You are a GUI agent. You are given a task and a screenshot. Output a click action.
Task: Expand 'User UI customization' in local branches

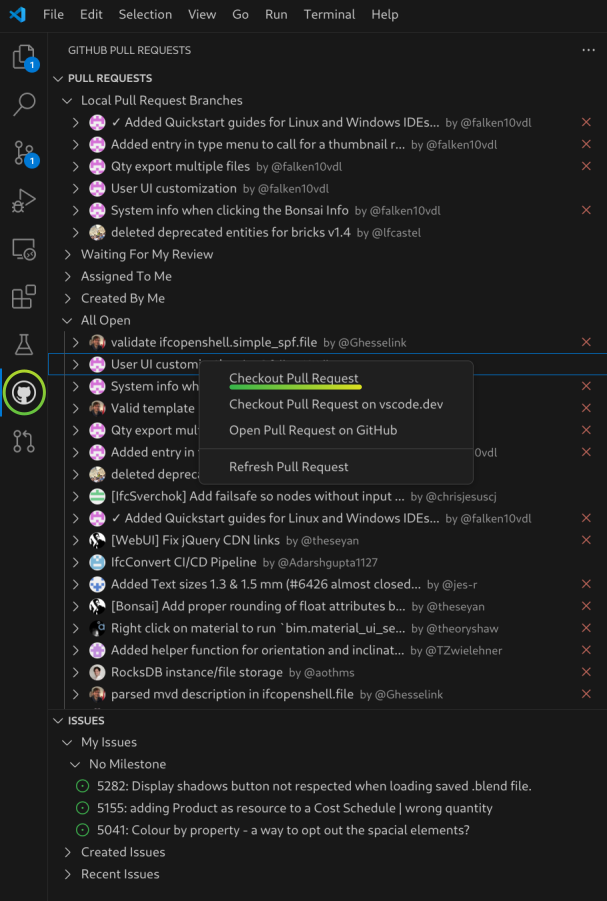coord(75,188)
